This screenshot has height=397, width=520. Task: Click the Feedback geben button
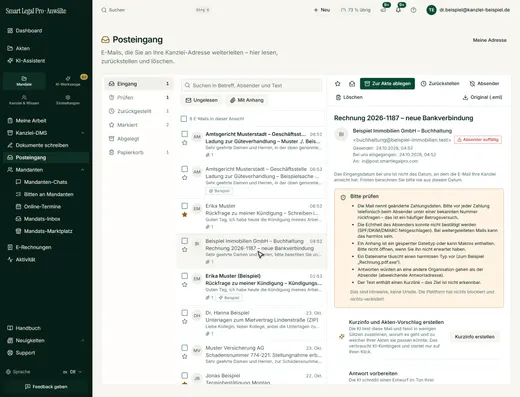point(46,387)
